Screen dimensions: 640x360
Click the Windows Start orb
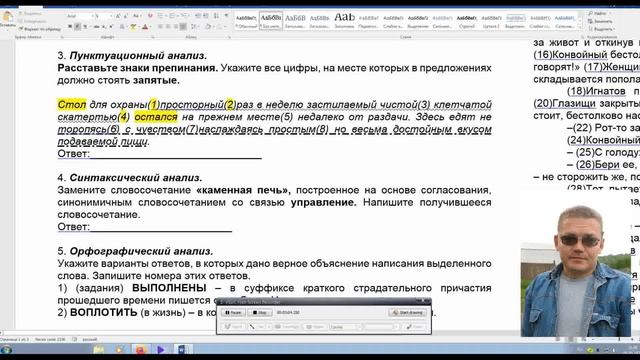(x=6, y=349)
